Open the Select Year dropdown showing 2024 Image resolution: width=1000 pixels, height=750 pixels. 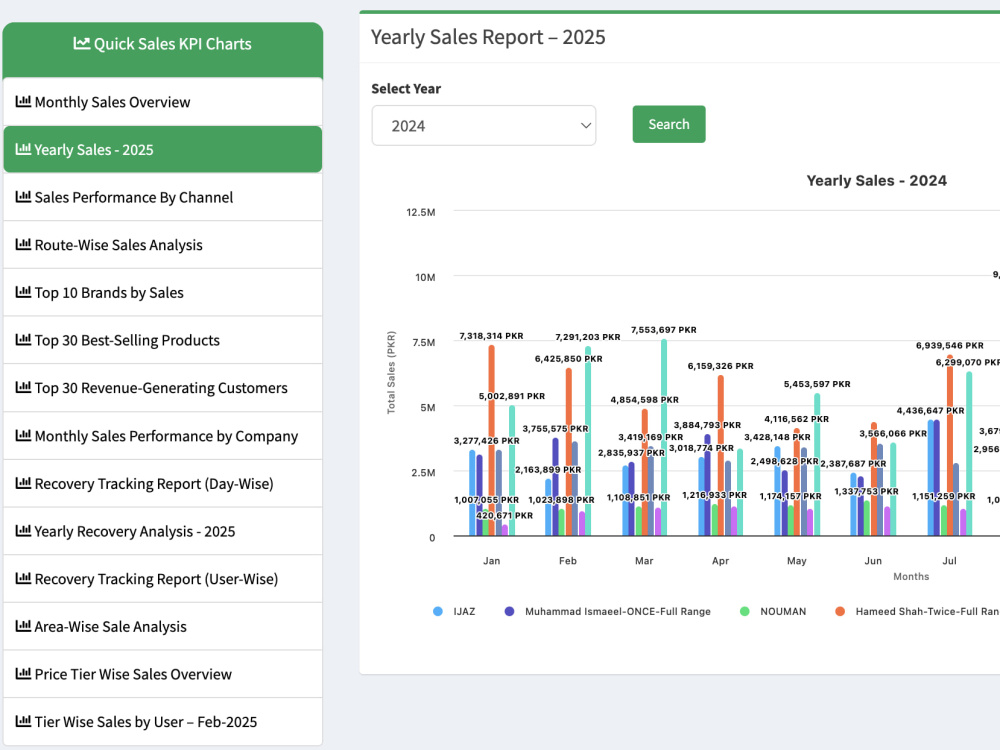click(483, 126)
